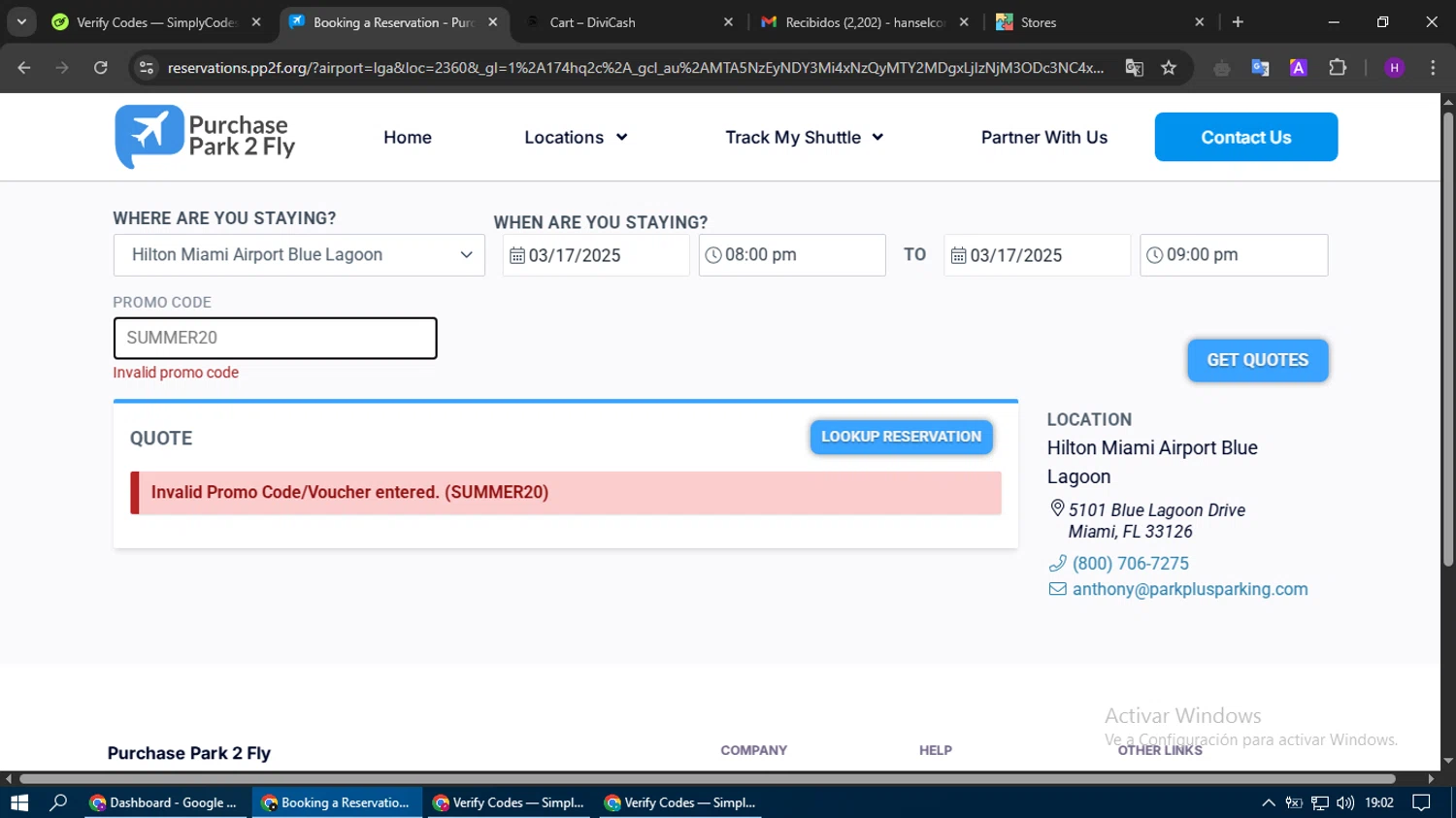Open the volume control in system tray
1456x818 pixels.
pos(1345,802)
